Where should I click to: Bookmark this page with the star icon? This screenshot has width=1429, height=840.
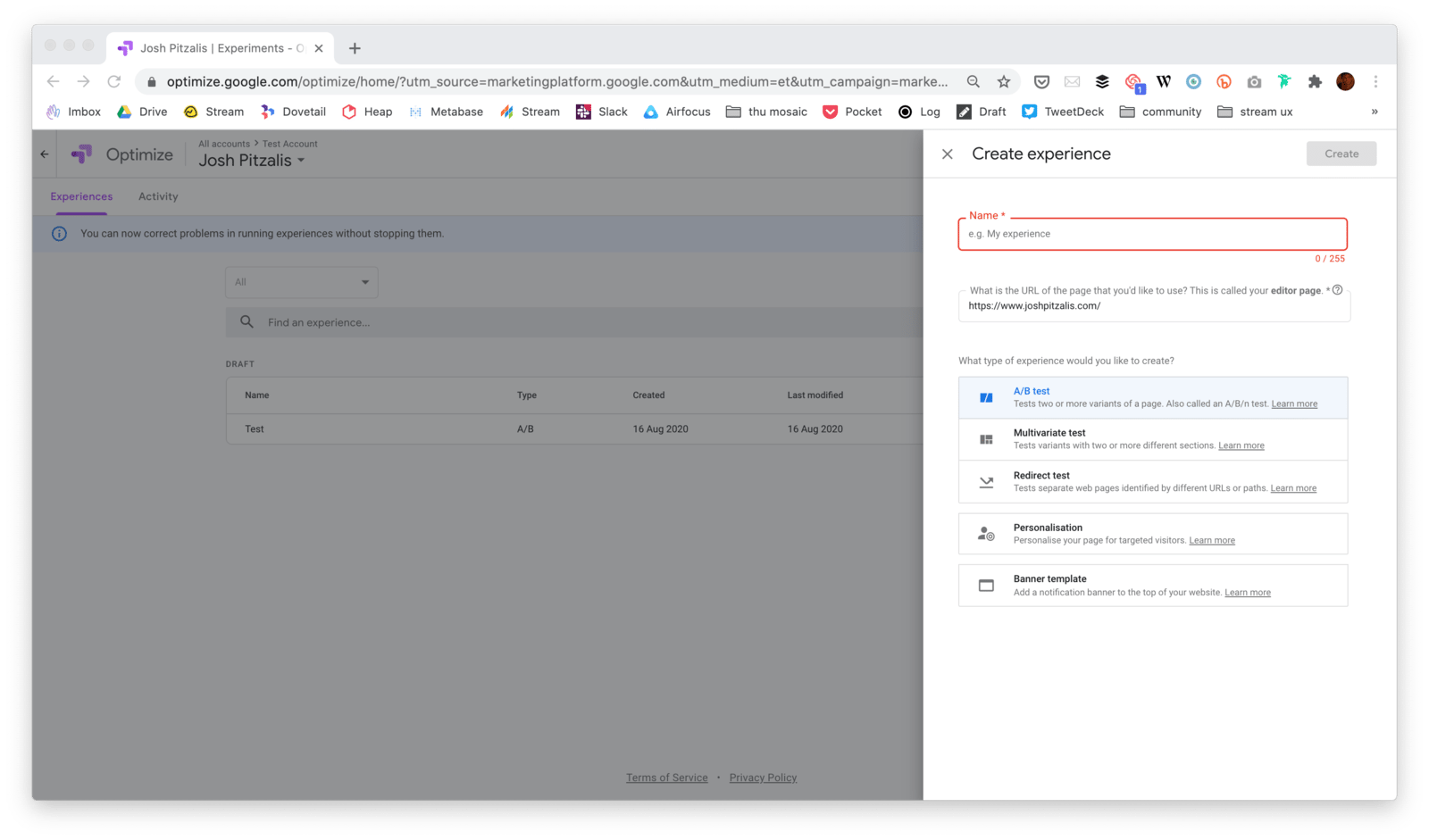click(1004, 82)
